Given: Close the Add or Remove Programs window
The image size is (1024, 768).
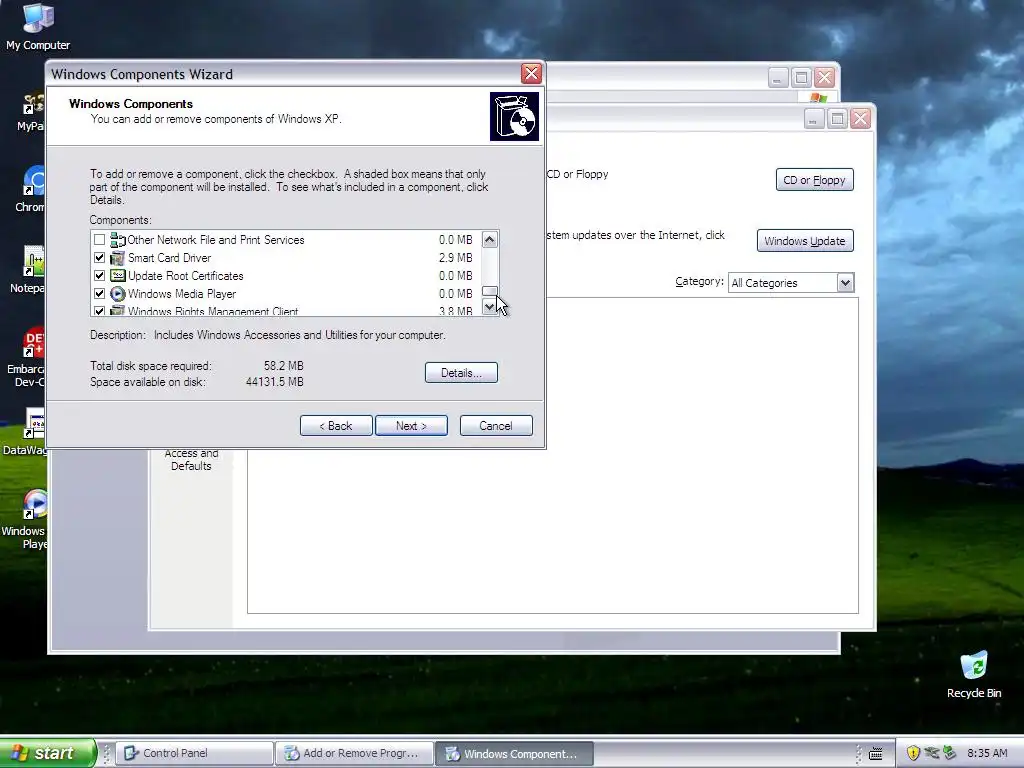Looking at the screenshot, I should pos(861,119).
